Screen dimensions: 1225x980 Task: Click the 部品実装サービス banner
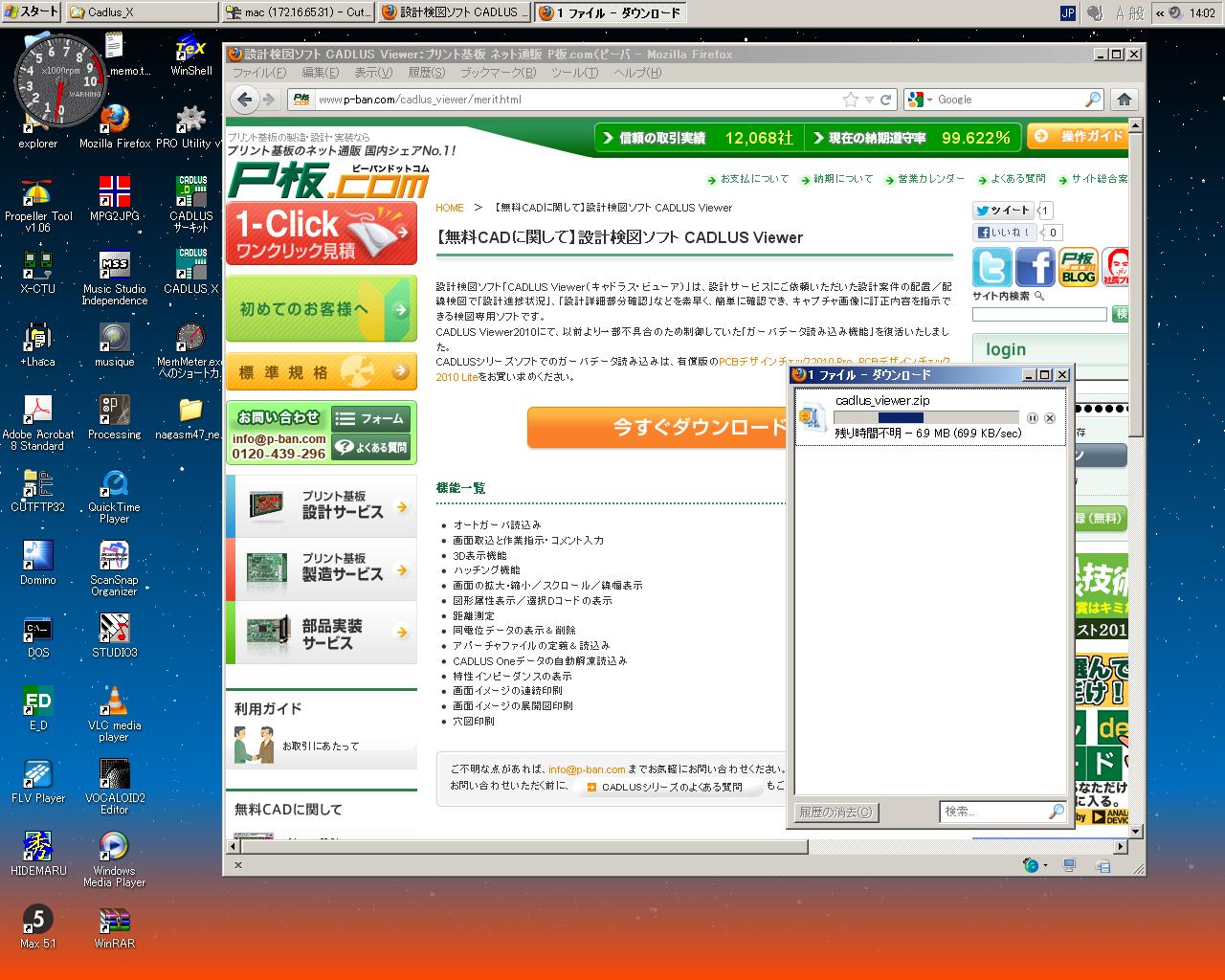click(x=322, y=633)
